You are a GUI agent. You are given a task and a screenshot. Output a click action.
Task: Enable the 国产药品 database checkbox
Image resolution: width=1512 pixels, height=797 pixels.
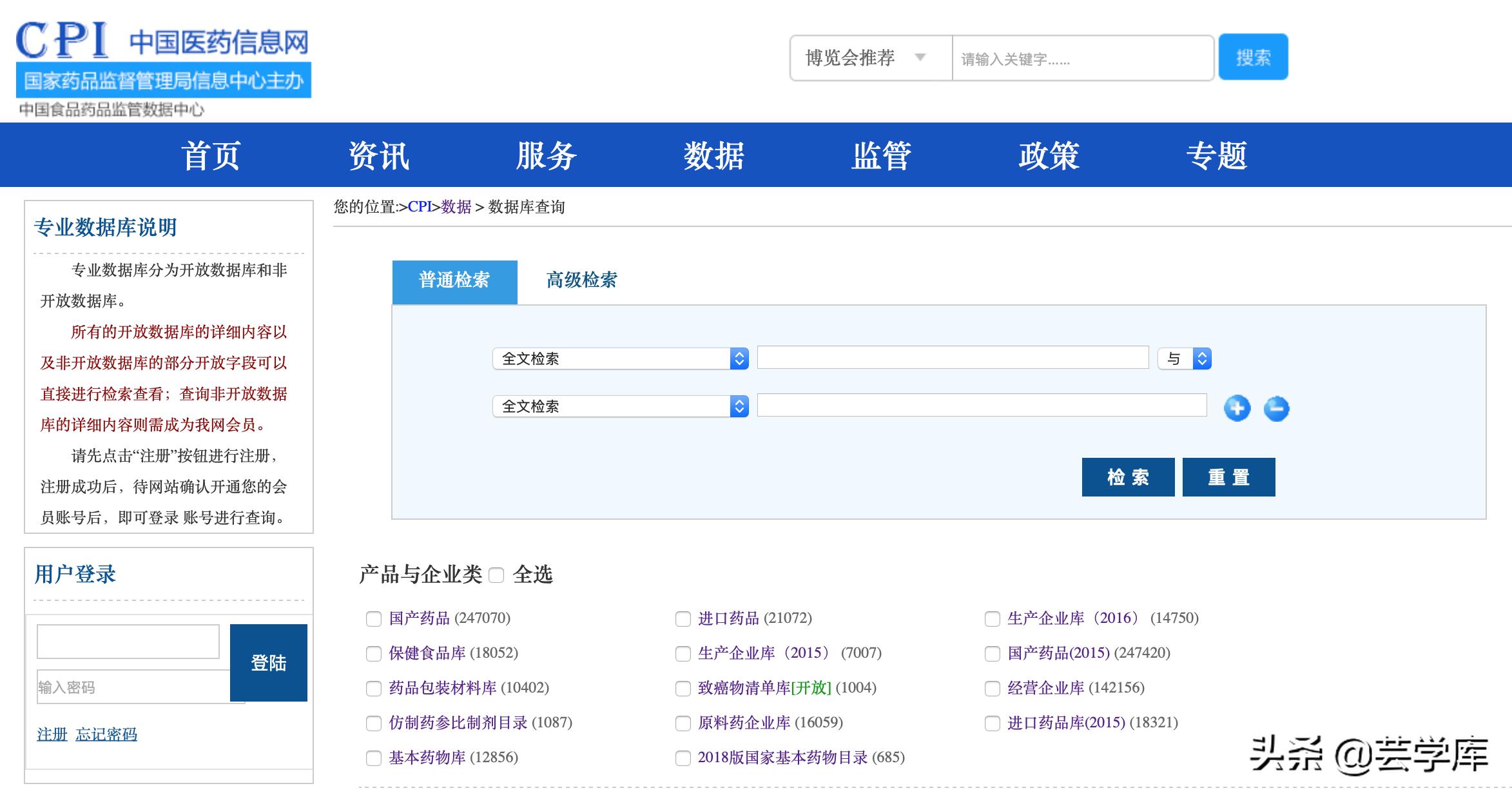pyautogui.click(x=373, y=619)
